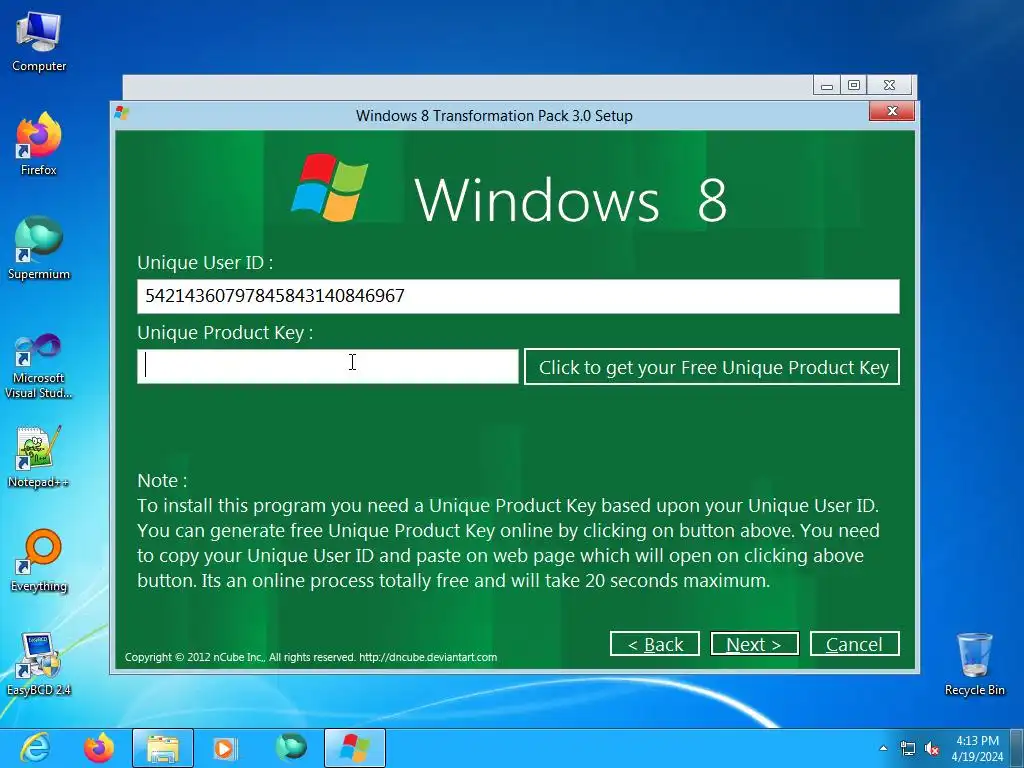This screenshot has height=768, width=1024.
Task: Open the network status tray icon
Action: click(908, 748)
